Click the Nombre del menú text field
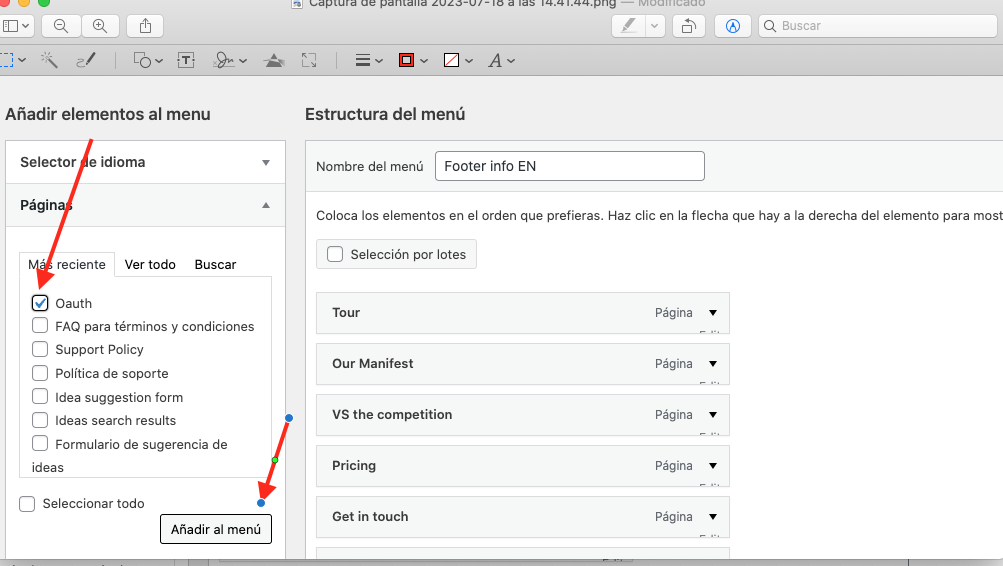Image resolution: width=1003 pixels, height=566 pixels. (x=569, y=166)
